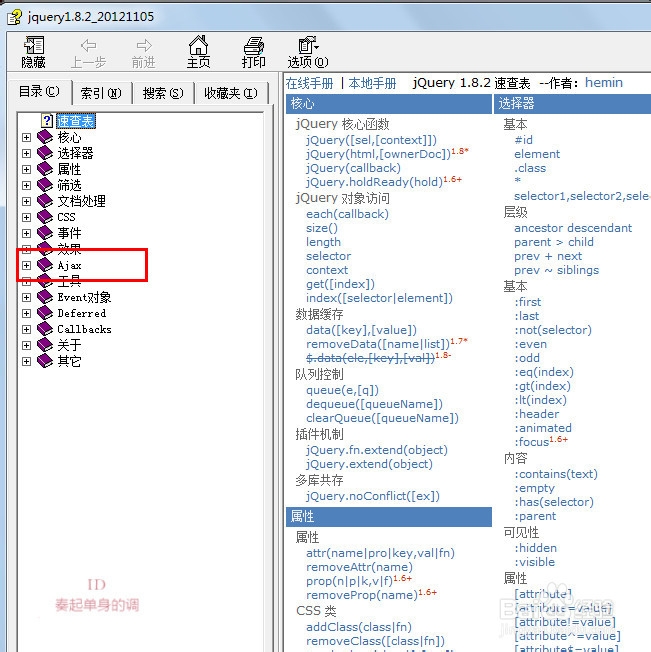Expand the 选择器 tree node
Image resolution: width=651 pixels, height=652 pixels.
(x=26, y=153)
